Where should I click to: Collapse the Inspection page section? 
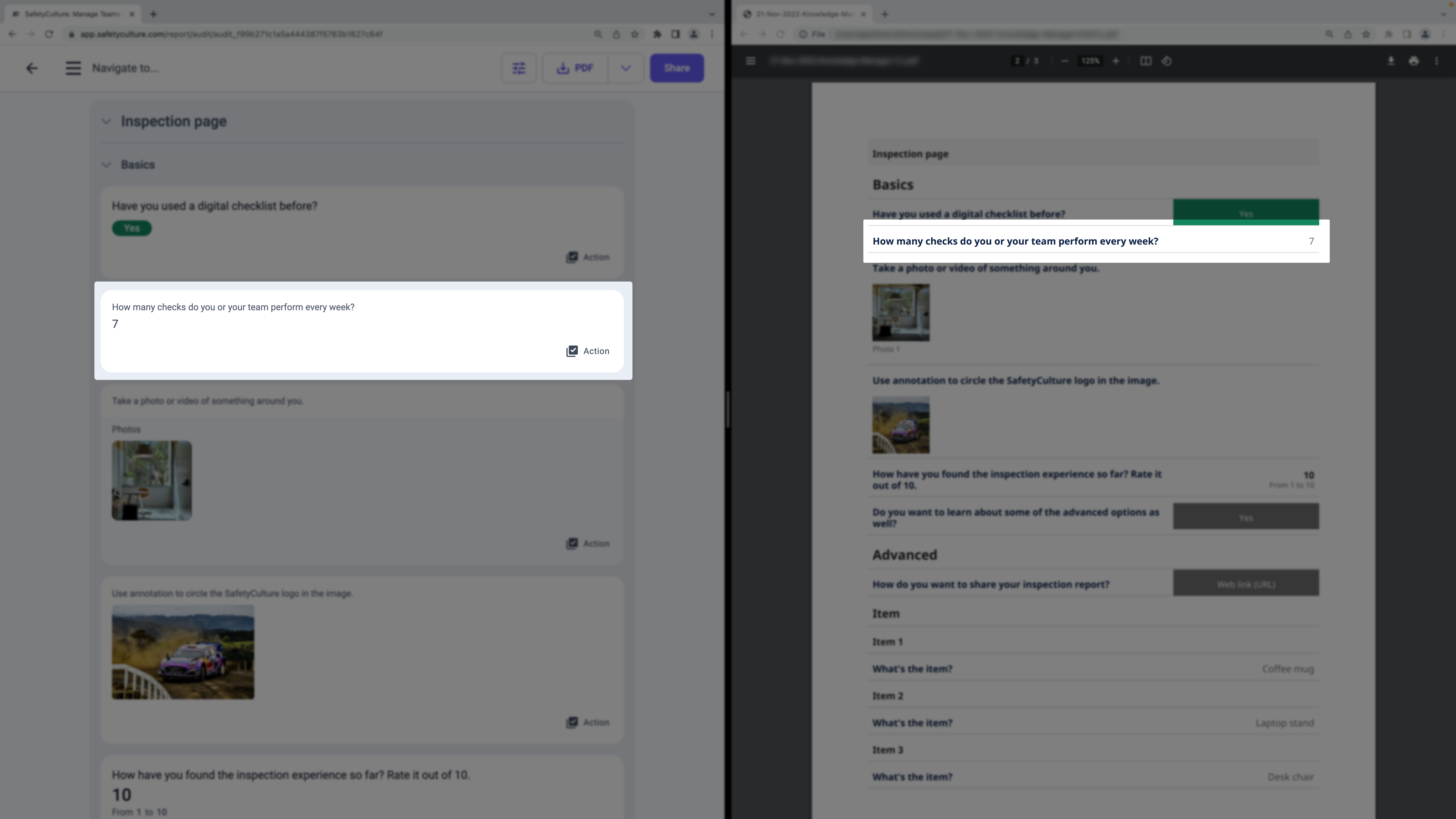click(x=106, y=121)
